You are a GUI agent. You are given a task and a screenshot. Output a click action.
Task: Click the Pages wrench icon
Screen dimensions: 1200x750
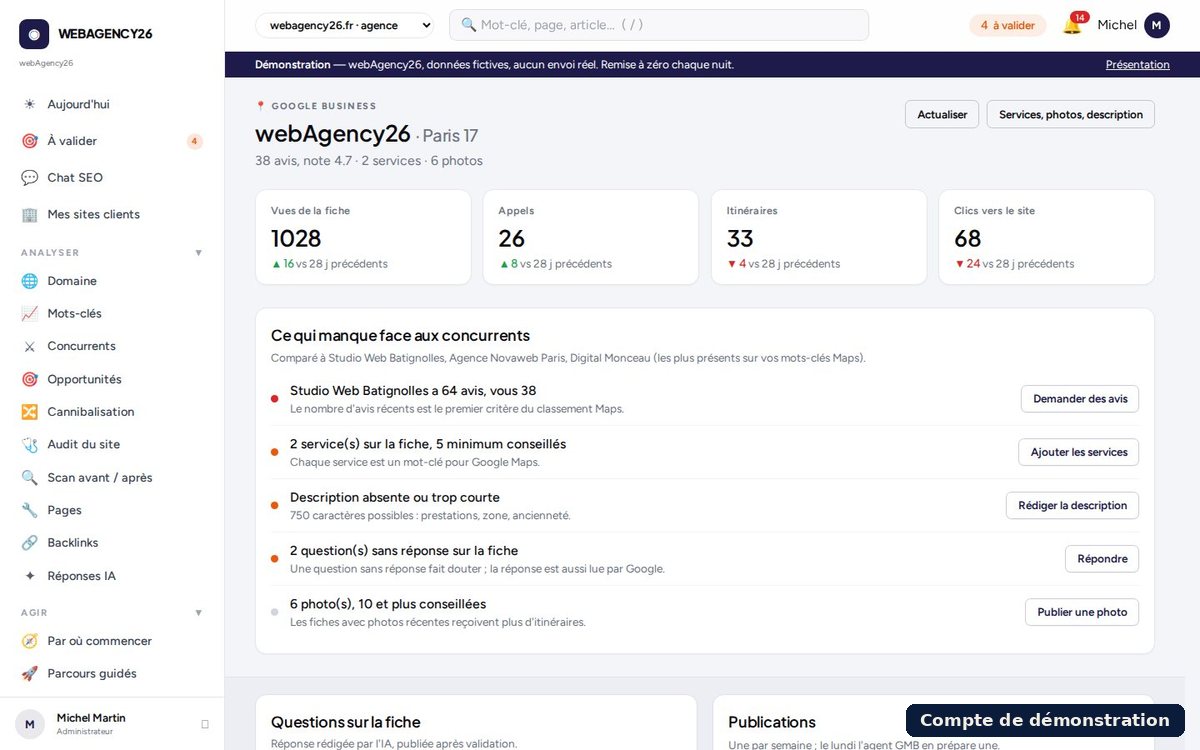[29, 510]
